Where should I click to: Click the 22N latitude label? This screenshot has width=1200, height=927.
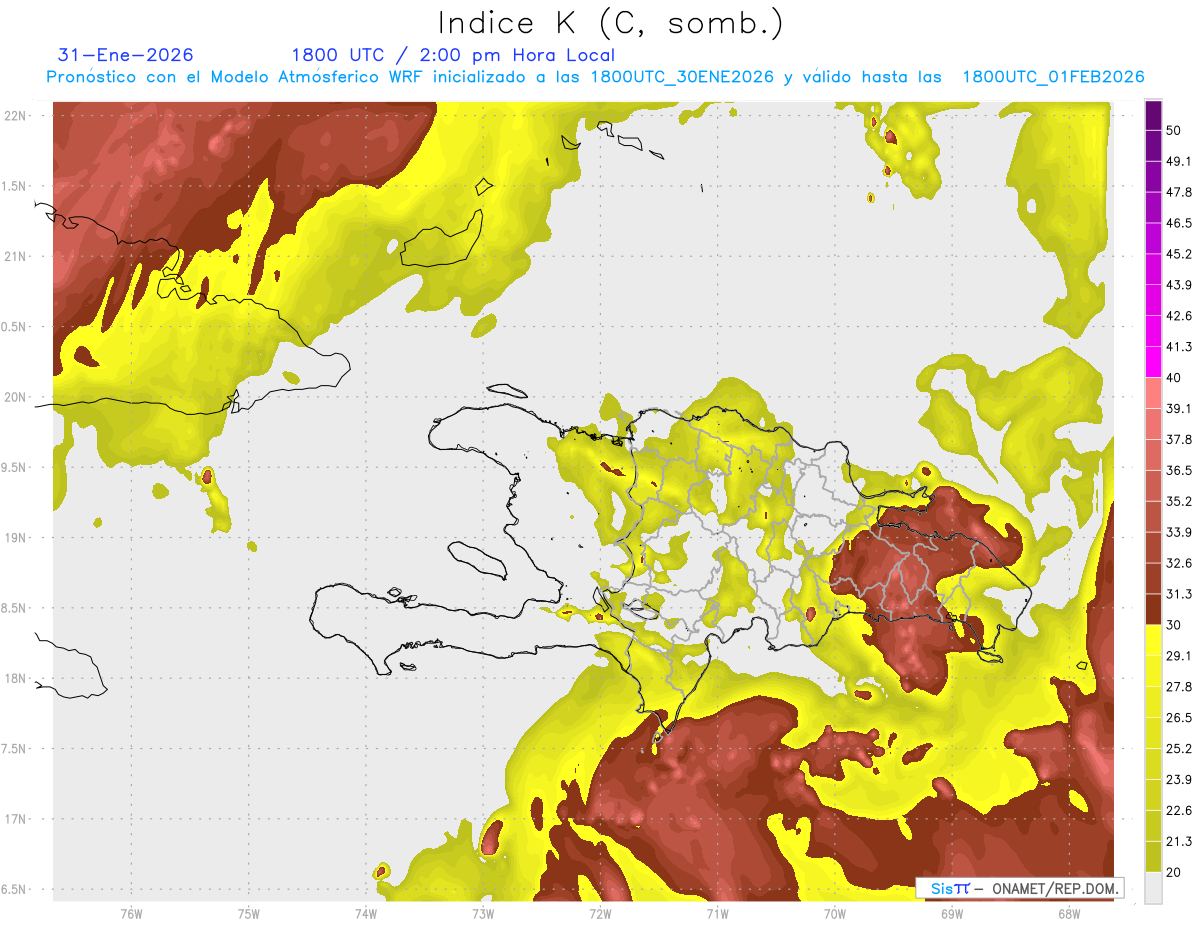[15, 116]
